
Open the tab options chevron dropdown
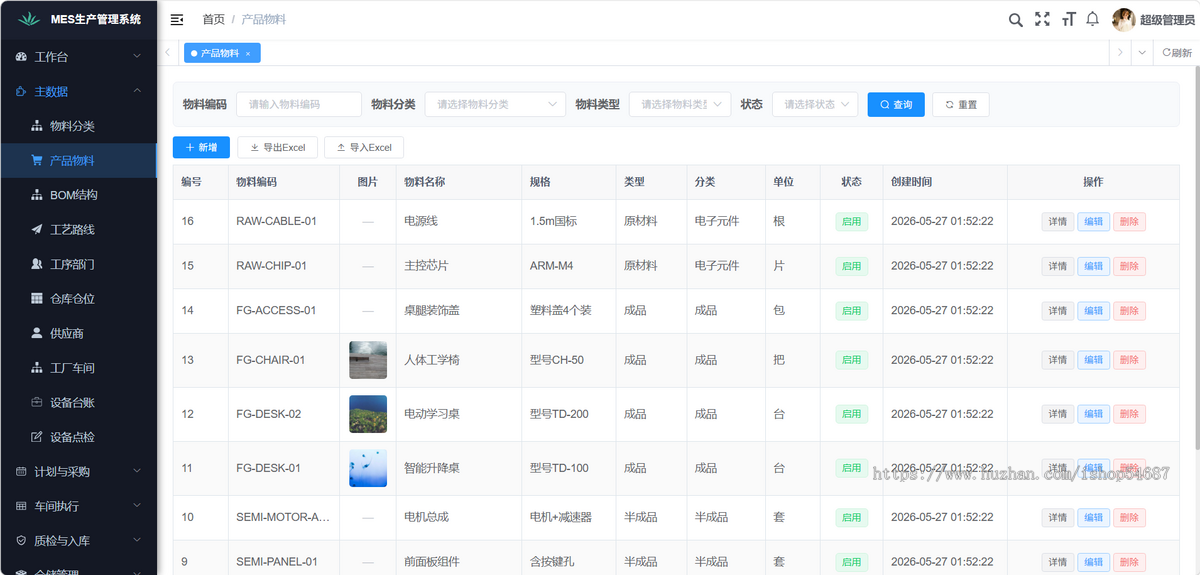(1142, 53)
